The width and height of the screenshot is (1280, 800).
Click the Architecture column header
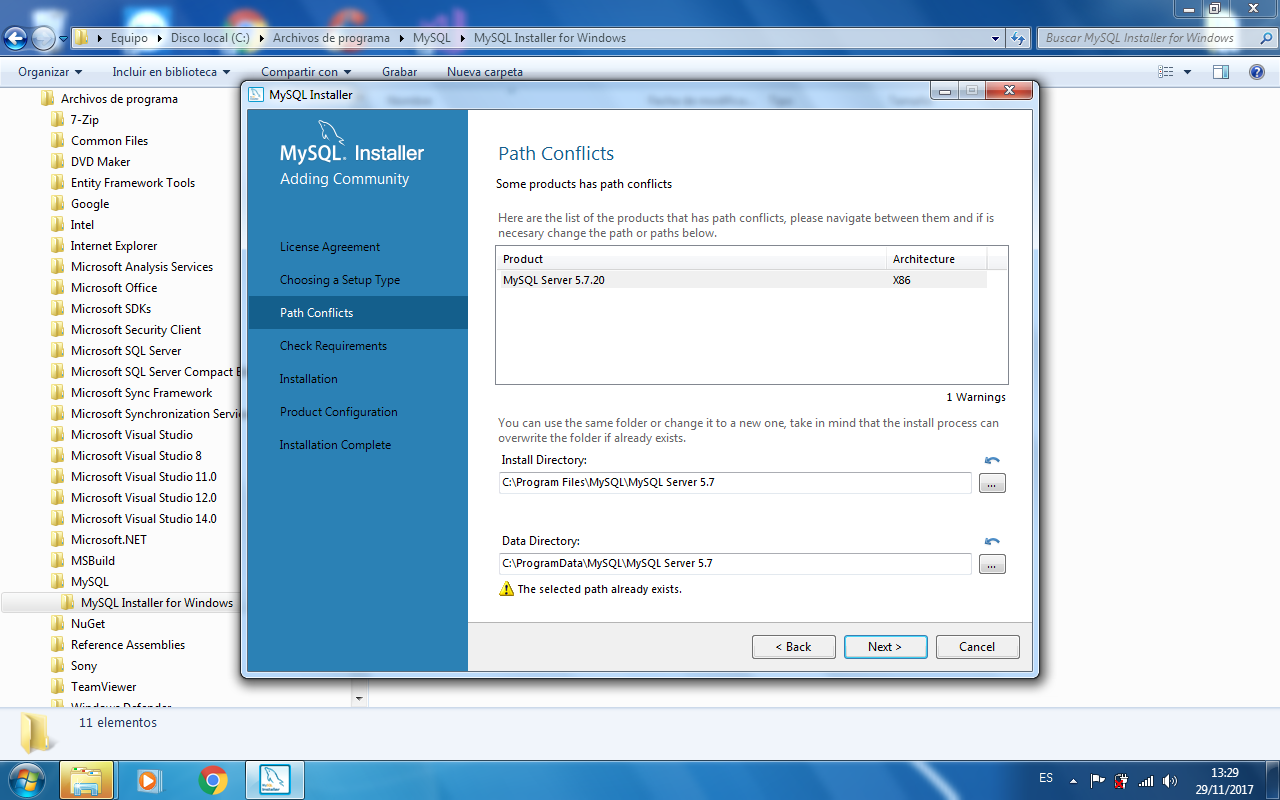pos(937,259)
